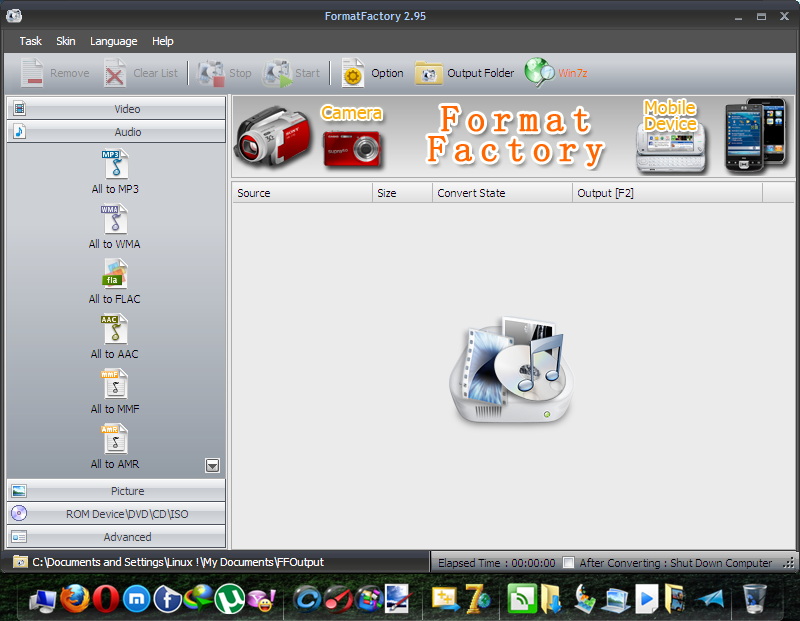Click the ROM Device disc category icon
The width and height of the screenshot is (800, 621).
pos(19,513)
